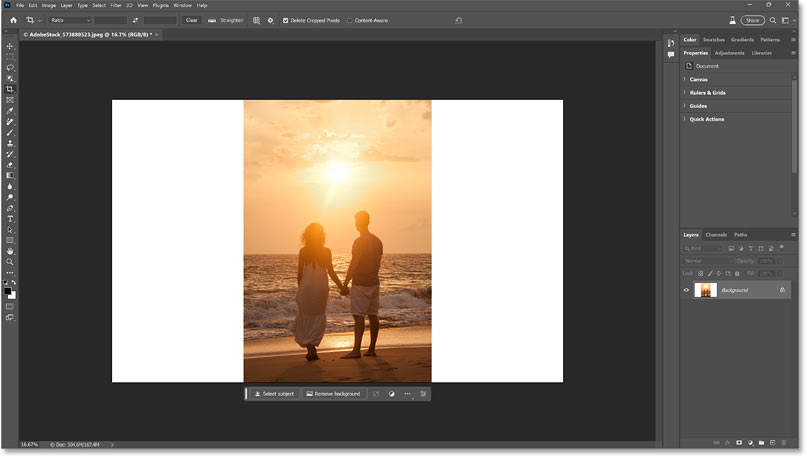Select the Frame tool
Image resolution: width=807 pixels, height=458 pixels.
(10, 100)
